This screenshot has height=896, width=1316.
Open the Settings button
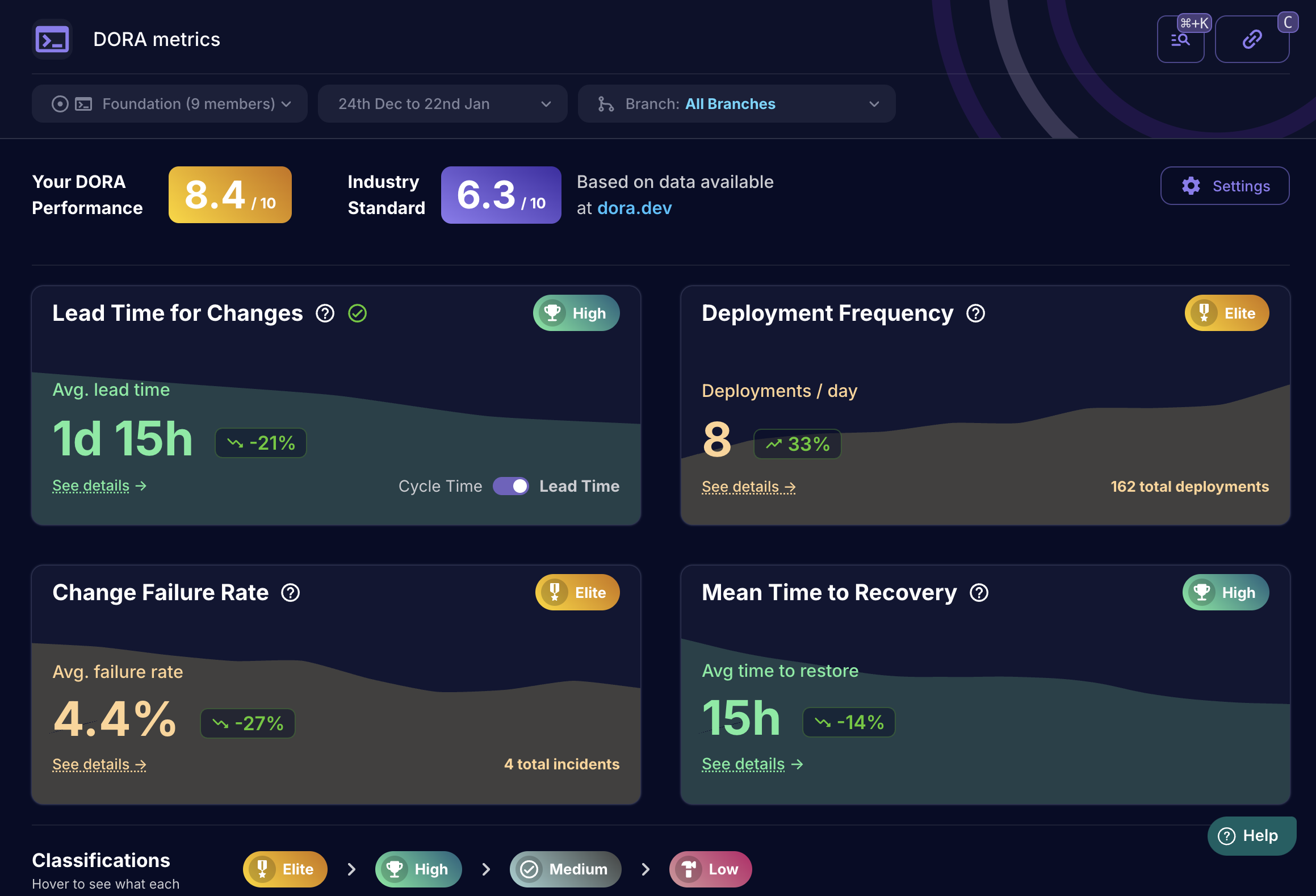point(1225,186)
